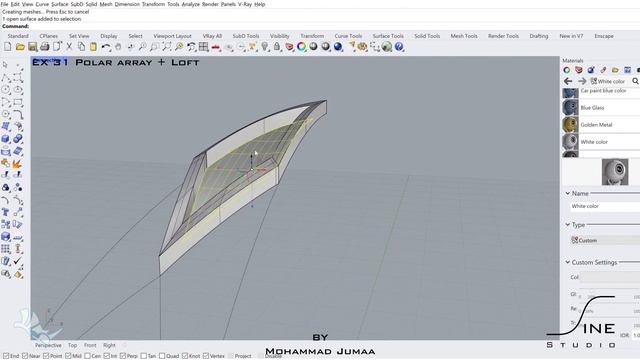Open Help with question mark icon
Image resolution: width=640 pixels, height=360 pixels.
399,47
